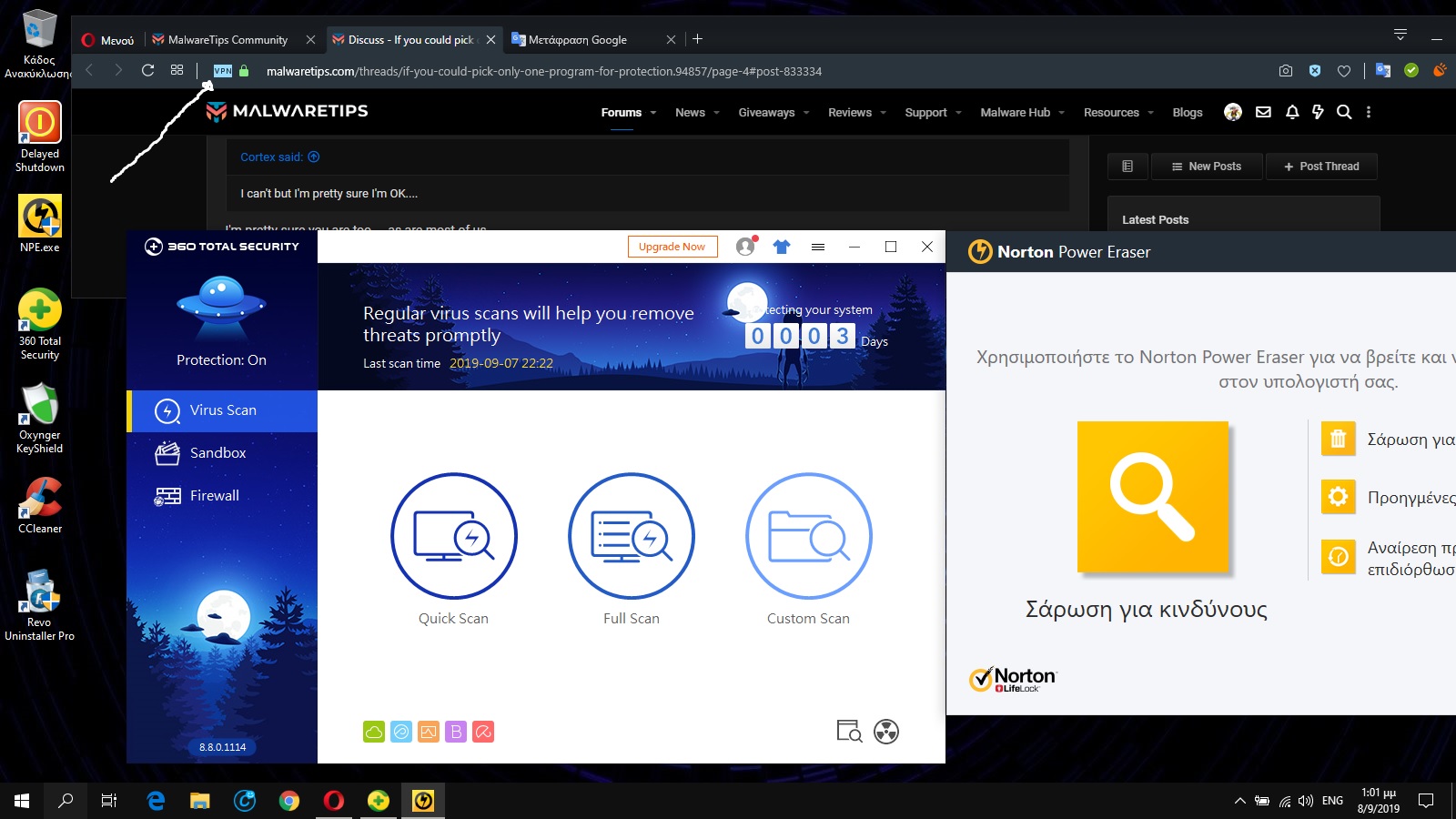Open Google Chrome from the taskbar
This screenshot has width=1456, height=819.
tap(289, 801)
